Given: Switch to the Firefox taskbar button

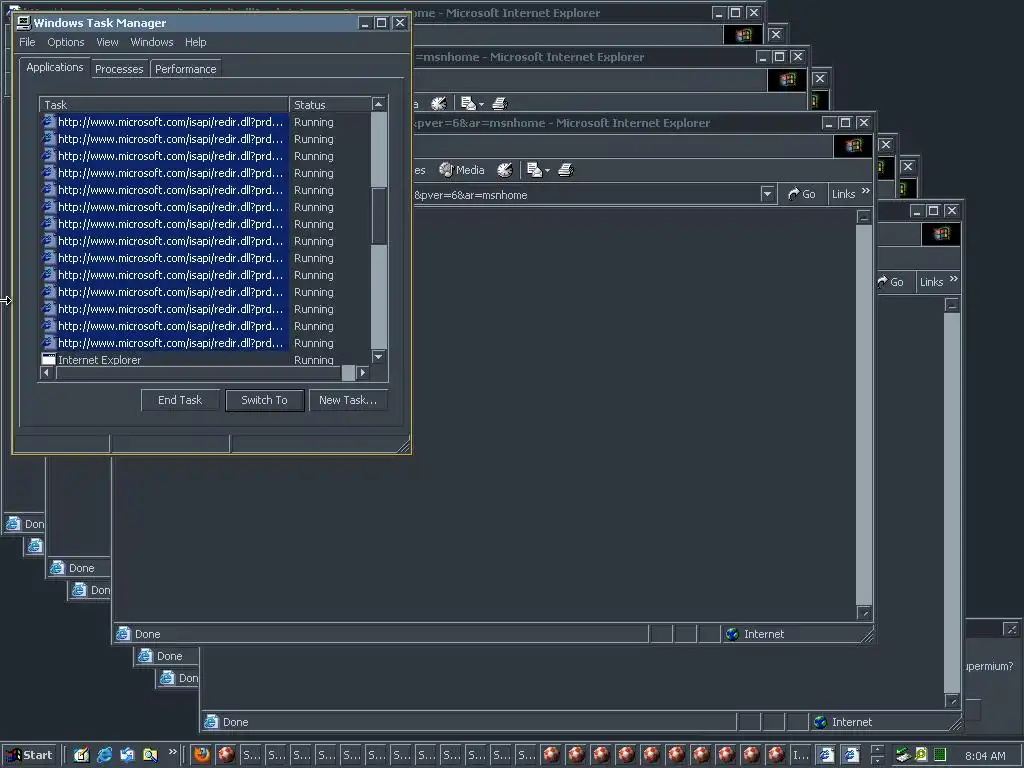Looking at the screenshot, I should coord(201,755).
